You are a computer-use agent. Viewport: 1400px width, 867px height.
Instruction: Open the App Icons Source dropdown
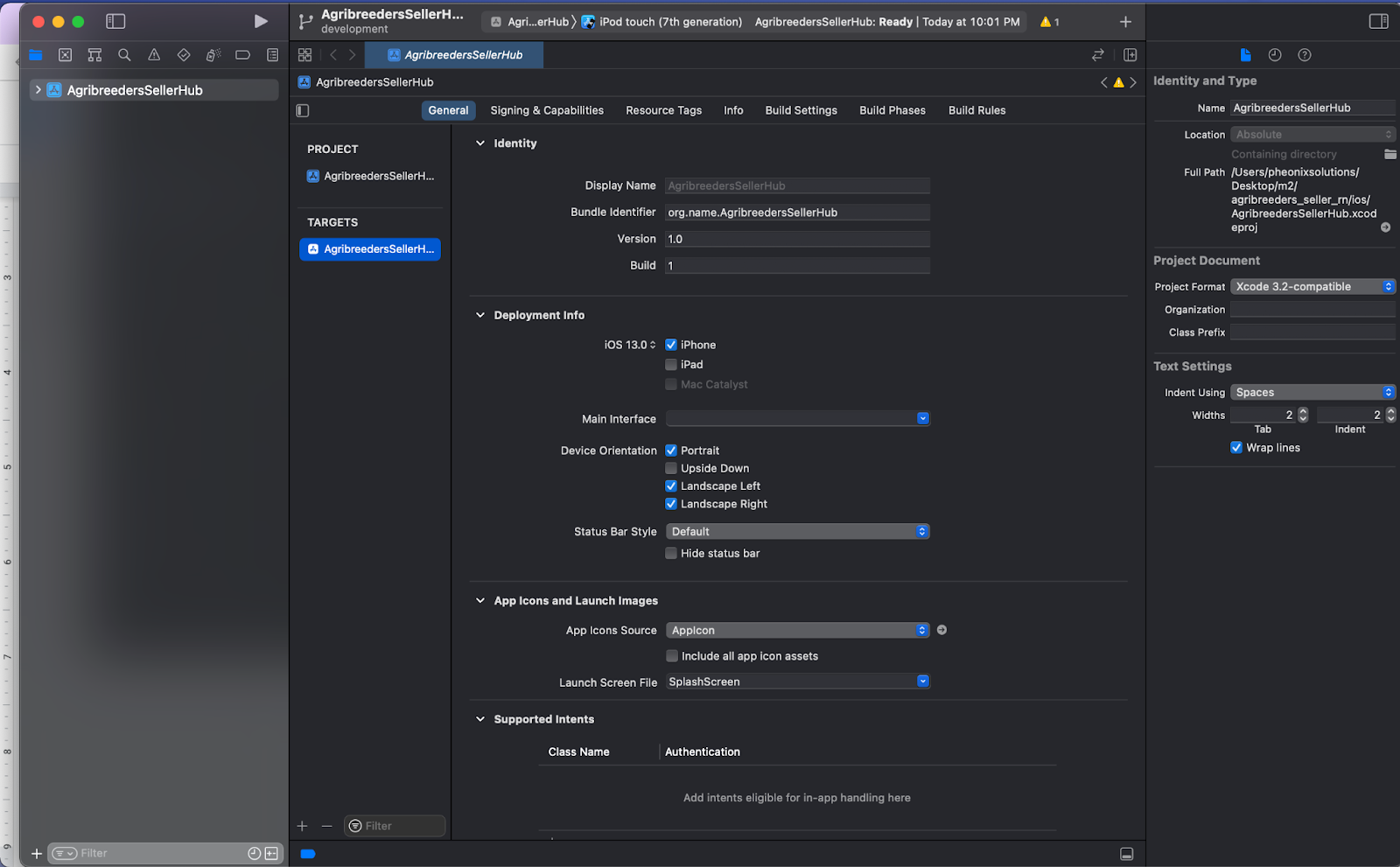[x=798, y=631]
